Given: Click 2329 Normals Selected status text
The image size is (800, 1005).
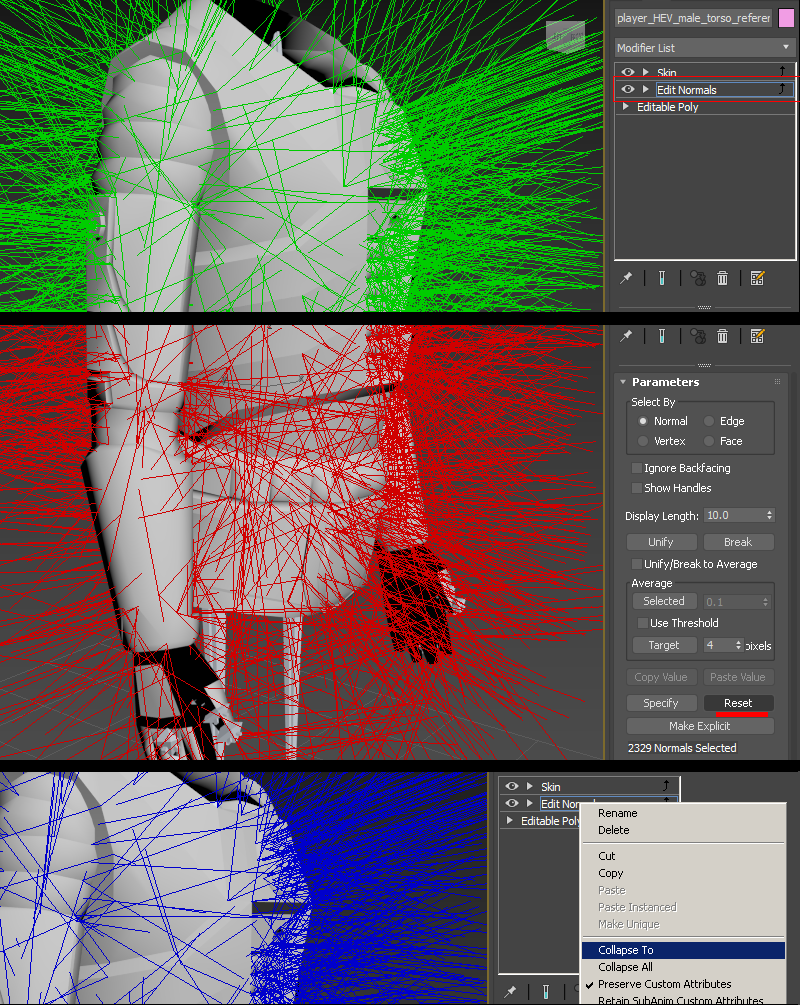Looking at the screenshot, I should click(682, 748).
